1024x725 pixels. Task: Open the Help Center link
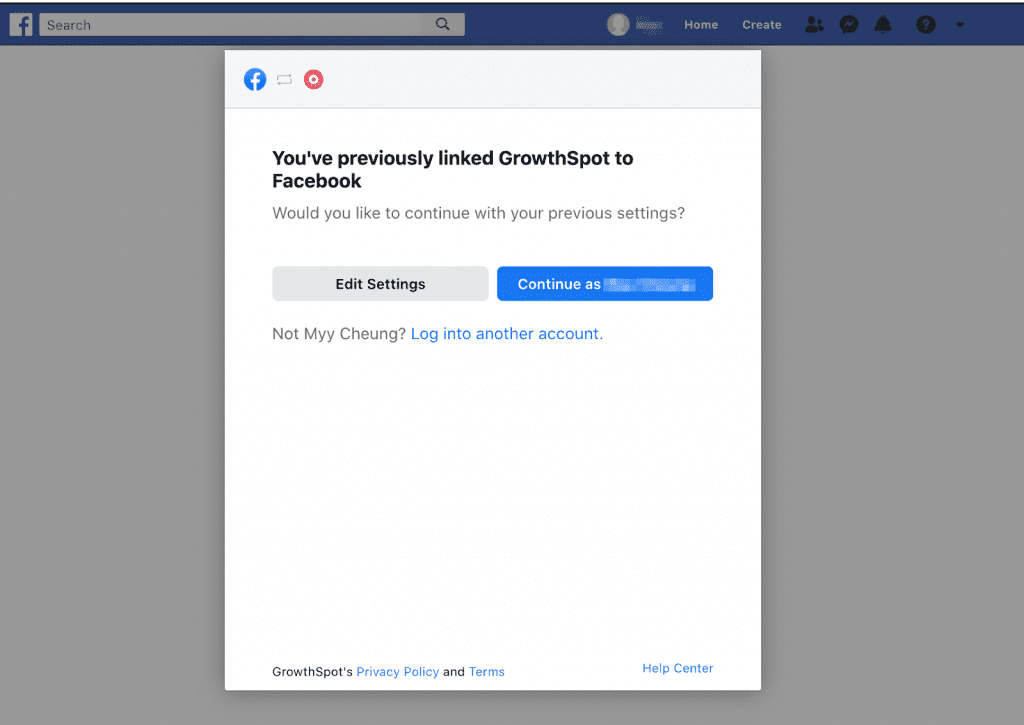[678, 668]
